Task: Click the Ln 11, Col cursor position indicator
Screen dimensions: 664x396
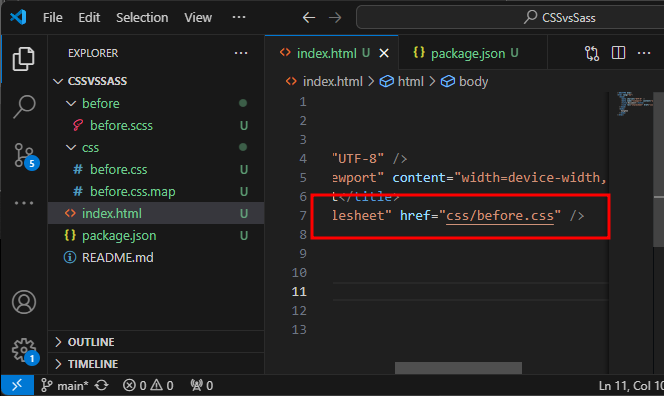Action: coord(631,385)
